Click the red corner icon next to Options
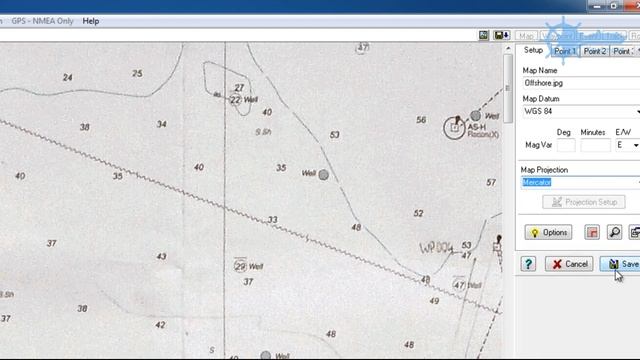 point(592,232)
